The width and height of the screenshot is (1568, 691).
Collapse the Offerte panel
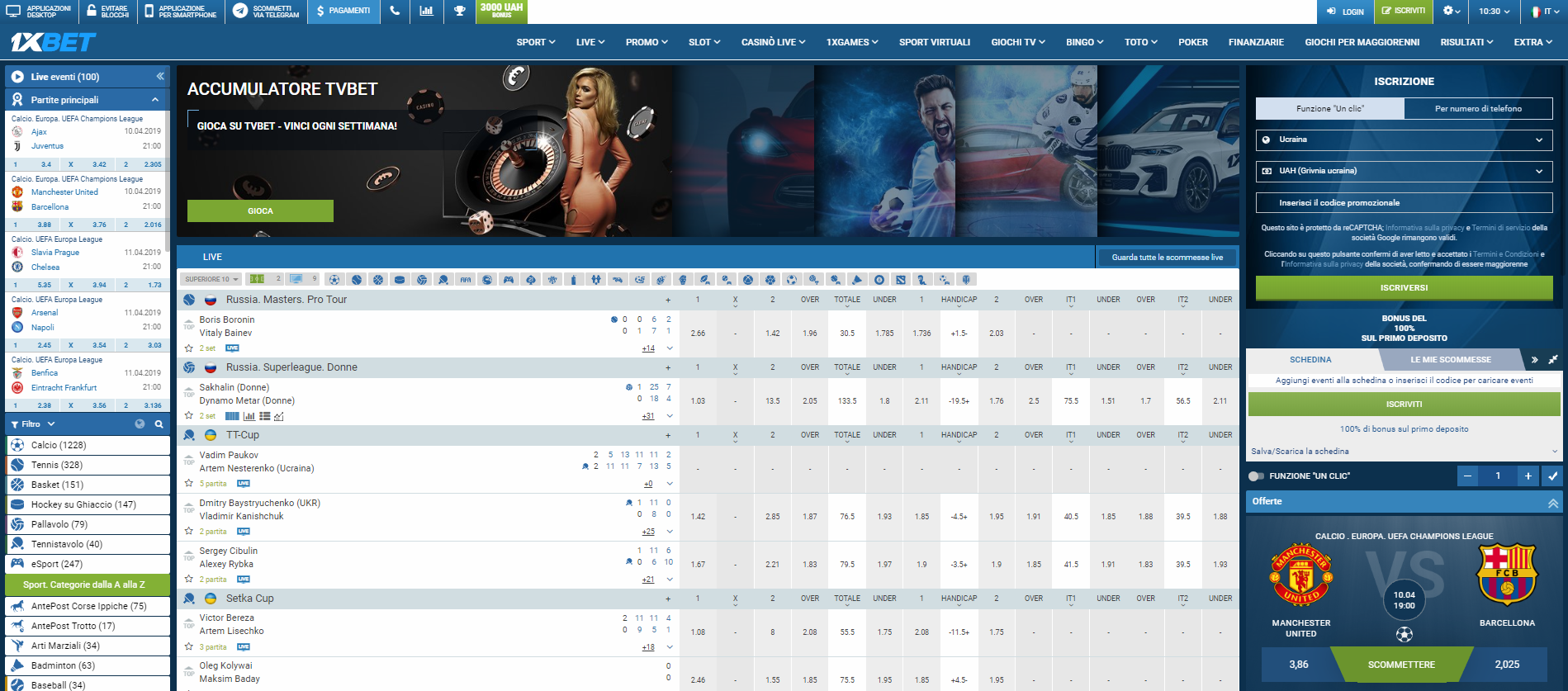pyautogui.click(x=1552, y=502)
